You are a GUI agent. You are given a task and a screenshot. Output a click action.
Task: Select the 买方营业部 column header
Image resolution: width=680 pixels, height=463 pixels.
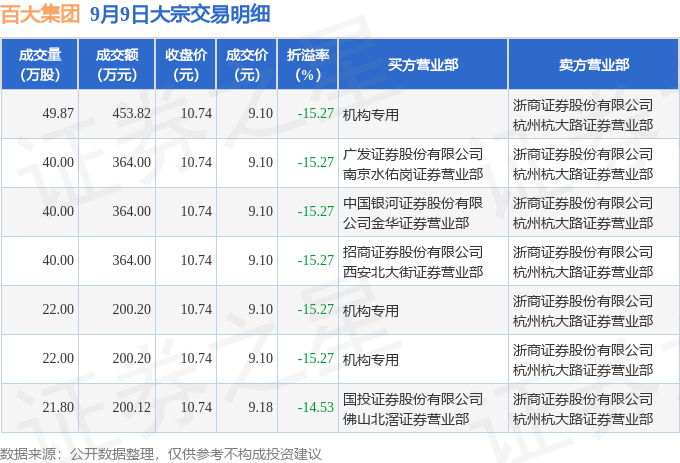tap(423, 65)
